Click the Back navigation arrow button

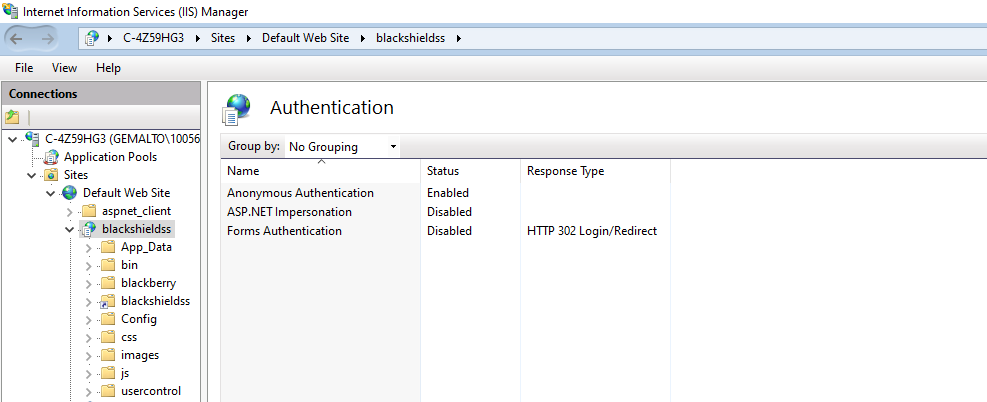tap(17, 38)
